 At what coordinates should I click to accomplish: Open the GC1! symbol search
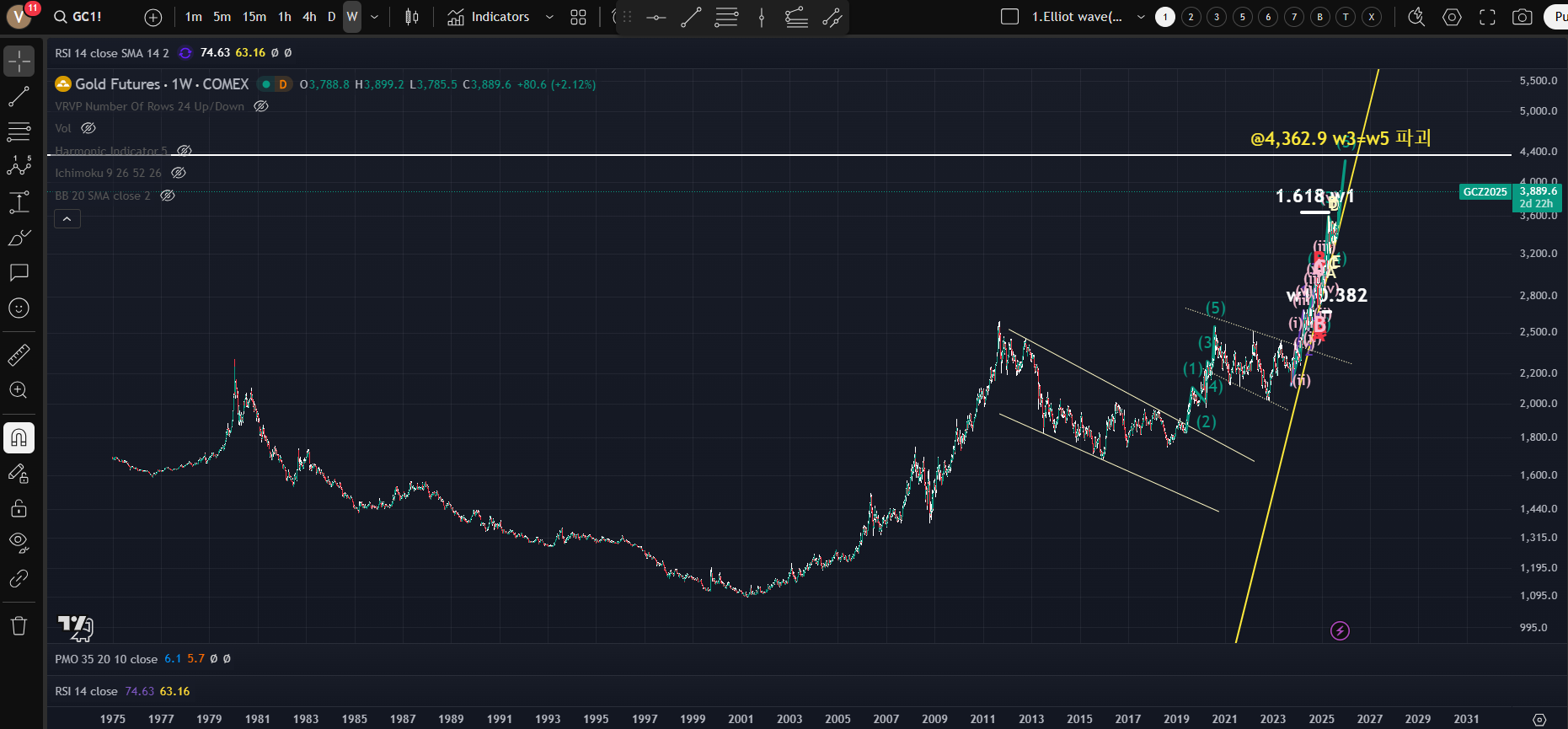click(78, 17)
